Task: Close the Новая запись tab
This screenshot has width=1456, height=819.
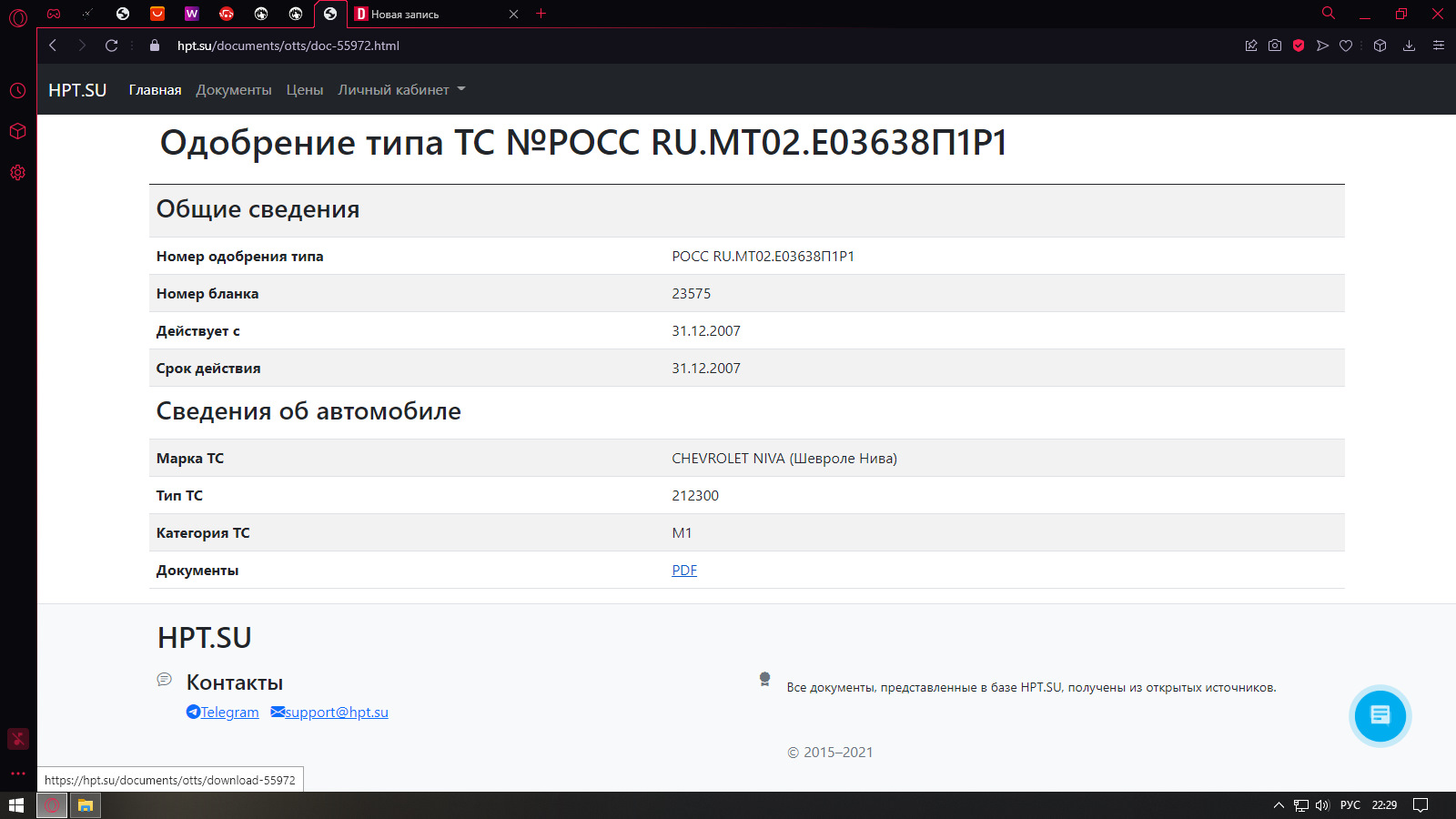Action: click(513, 14)
